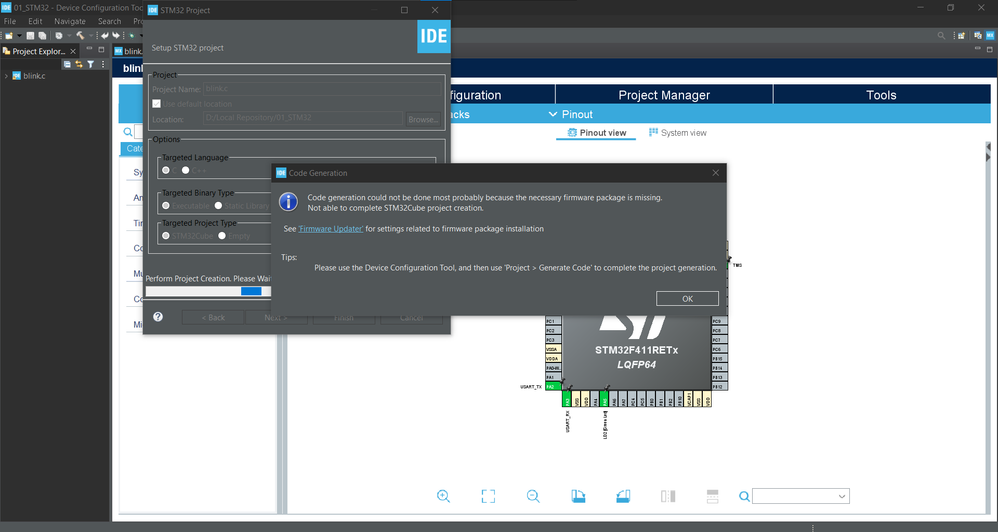
Task: Click the toolbar search magnifier icon
Action: click(x=941, y=36)
